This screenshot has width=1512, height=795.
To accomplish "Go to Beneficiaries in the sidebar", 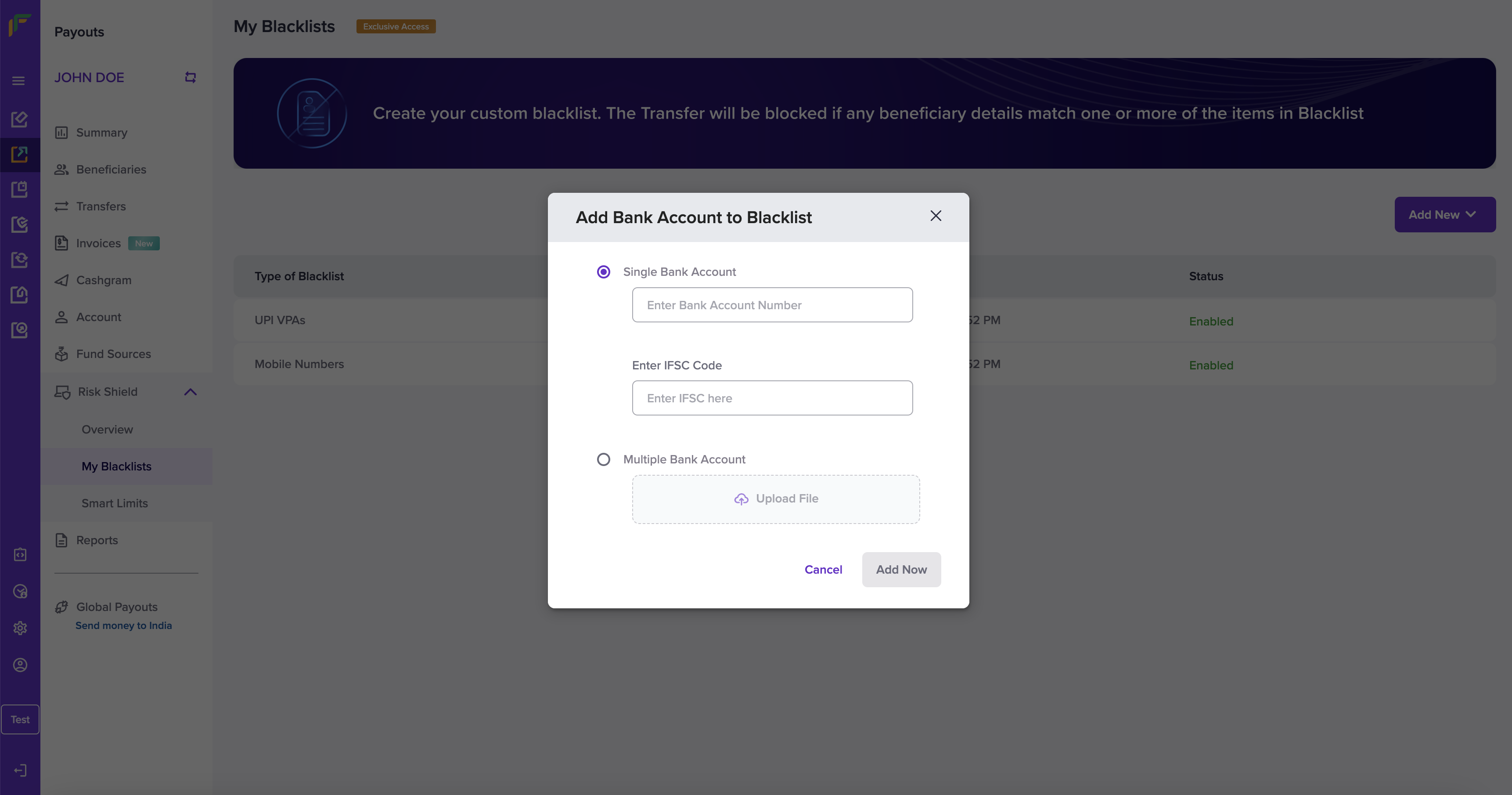I will click(111, 170).
